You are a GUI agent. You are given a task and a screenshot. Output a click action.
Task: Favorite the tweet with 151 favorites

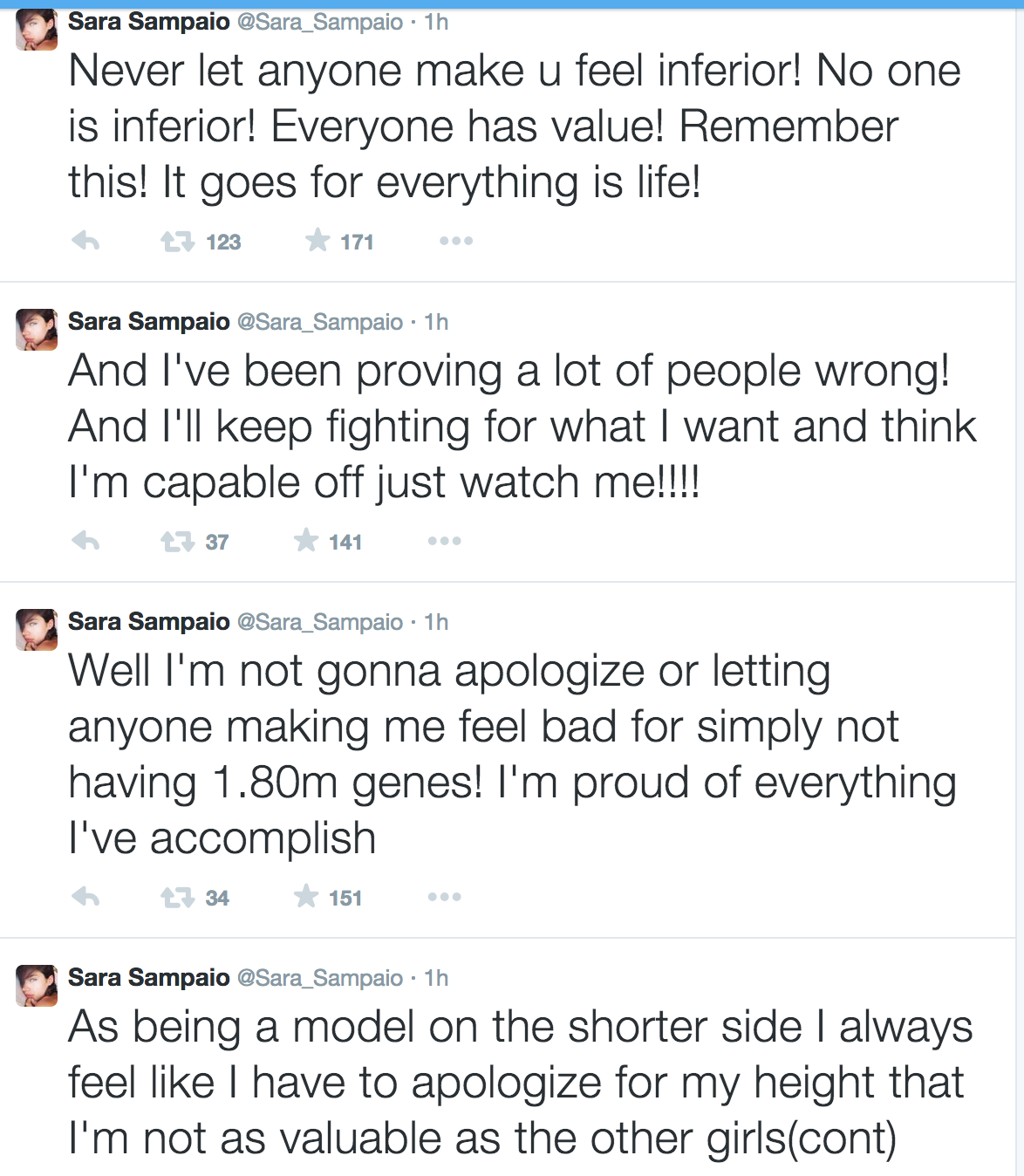[x=306, y=897]
